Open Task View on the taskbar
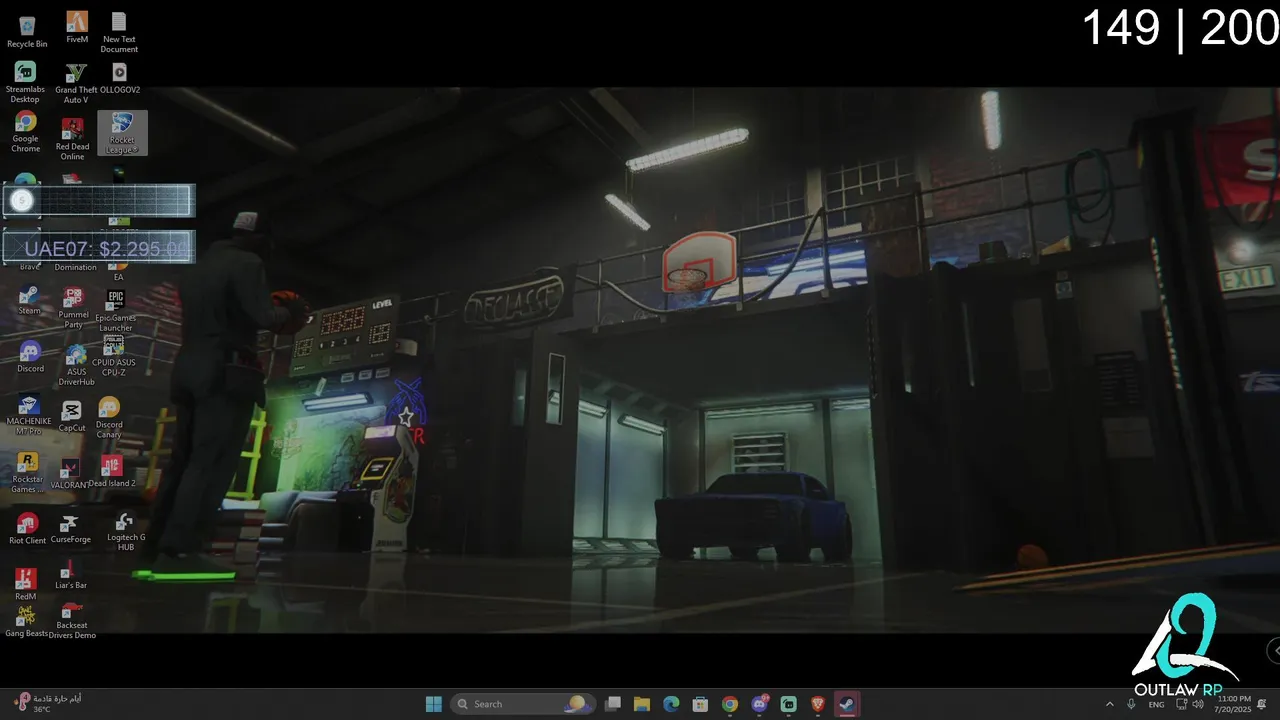Screen dimensions: 1280x720 (x=613, y=704)
